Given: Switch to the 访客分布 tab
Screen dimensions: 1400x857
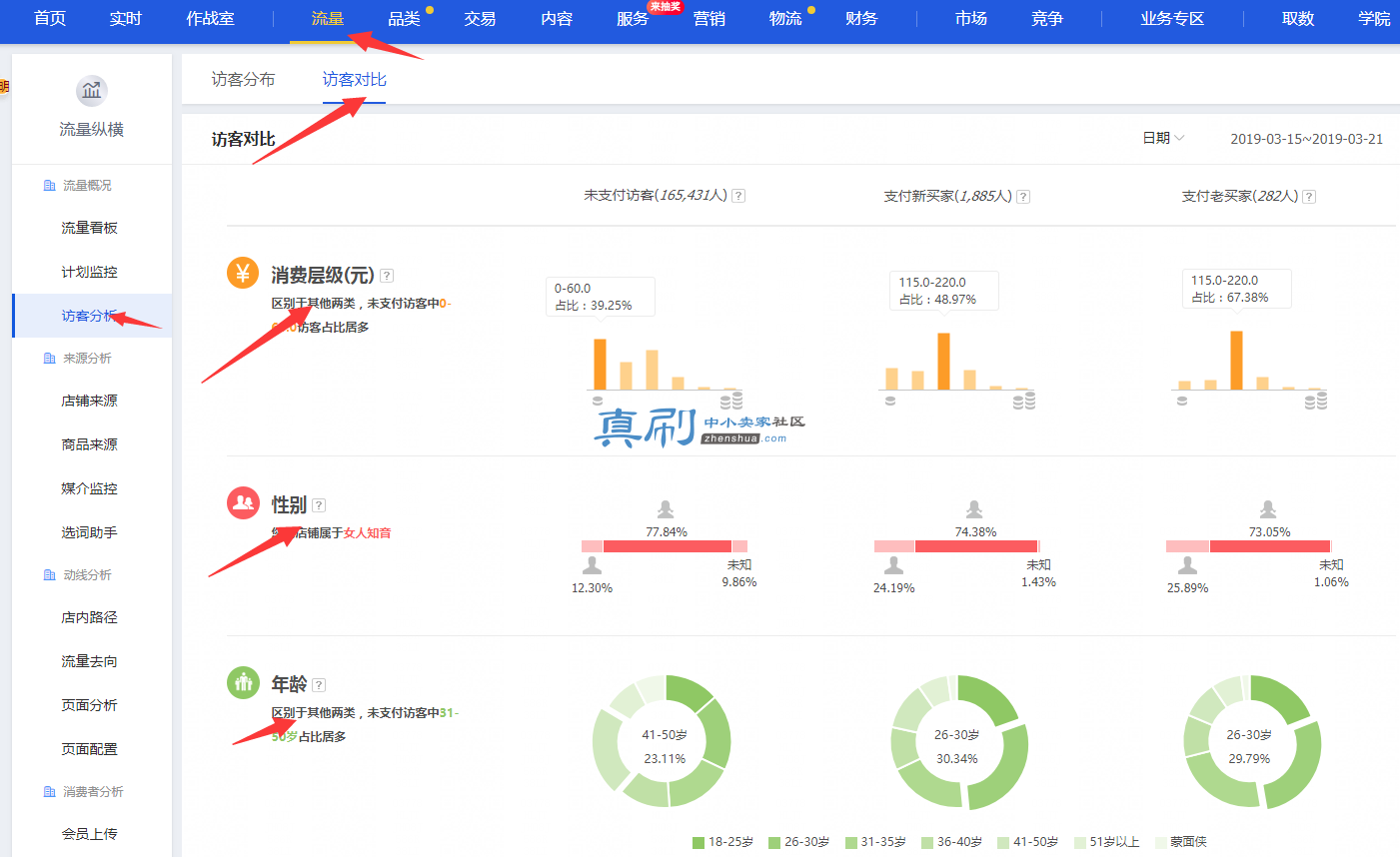Looking at the screenshot, I should tap(243, 80).
